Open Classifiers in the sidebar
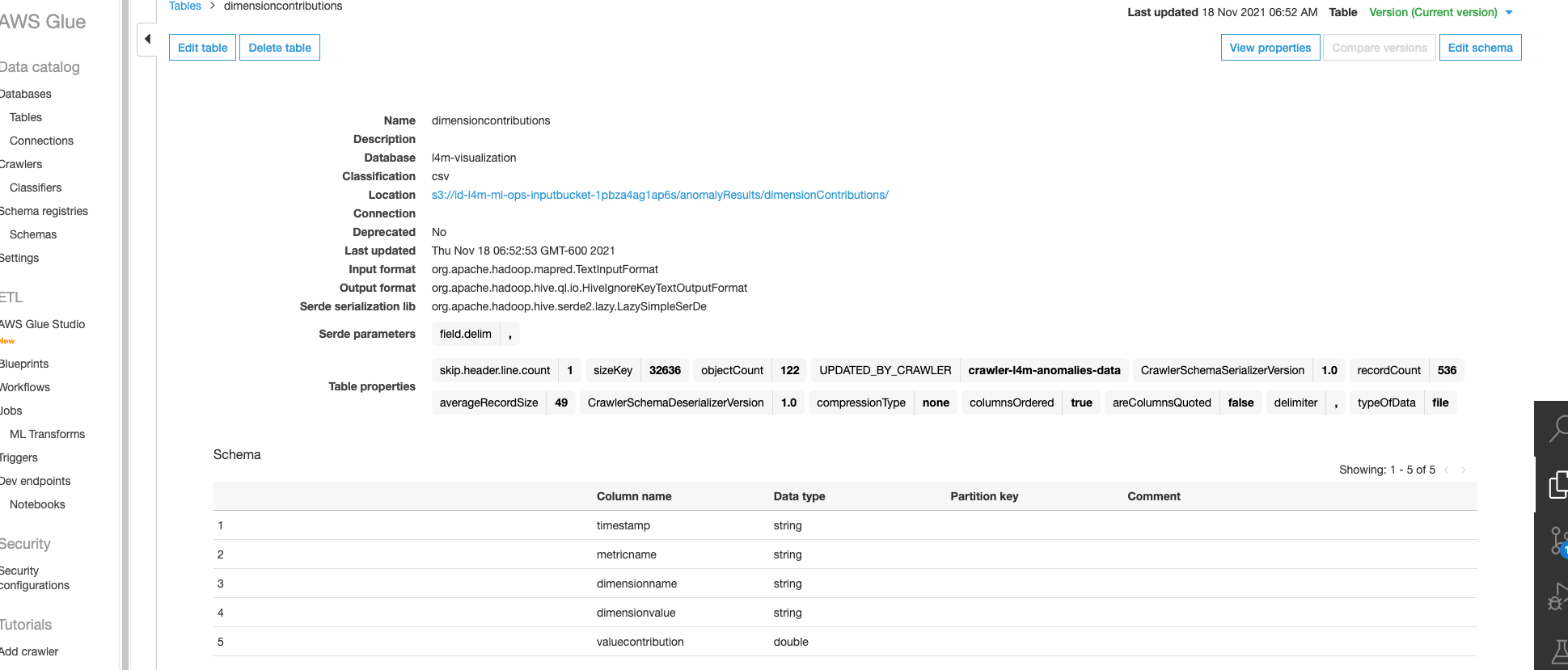This screenshot has height=670, width=1568. click(x=36, y=188)
